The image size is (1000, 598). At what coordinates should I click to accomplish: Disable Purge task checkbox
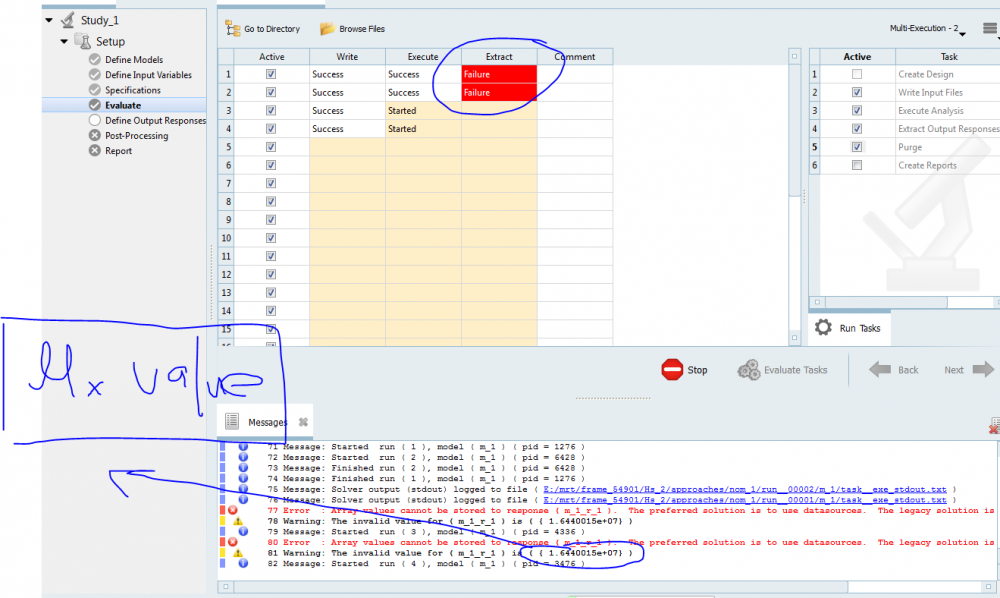857,147
